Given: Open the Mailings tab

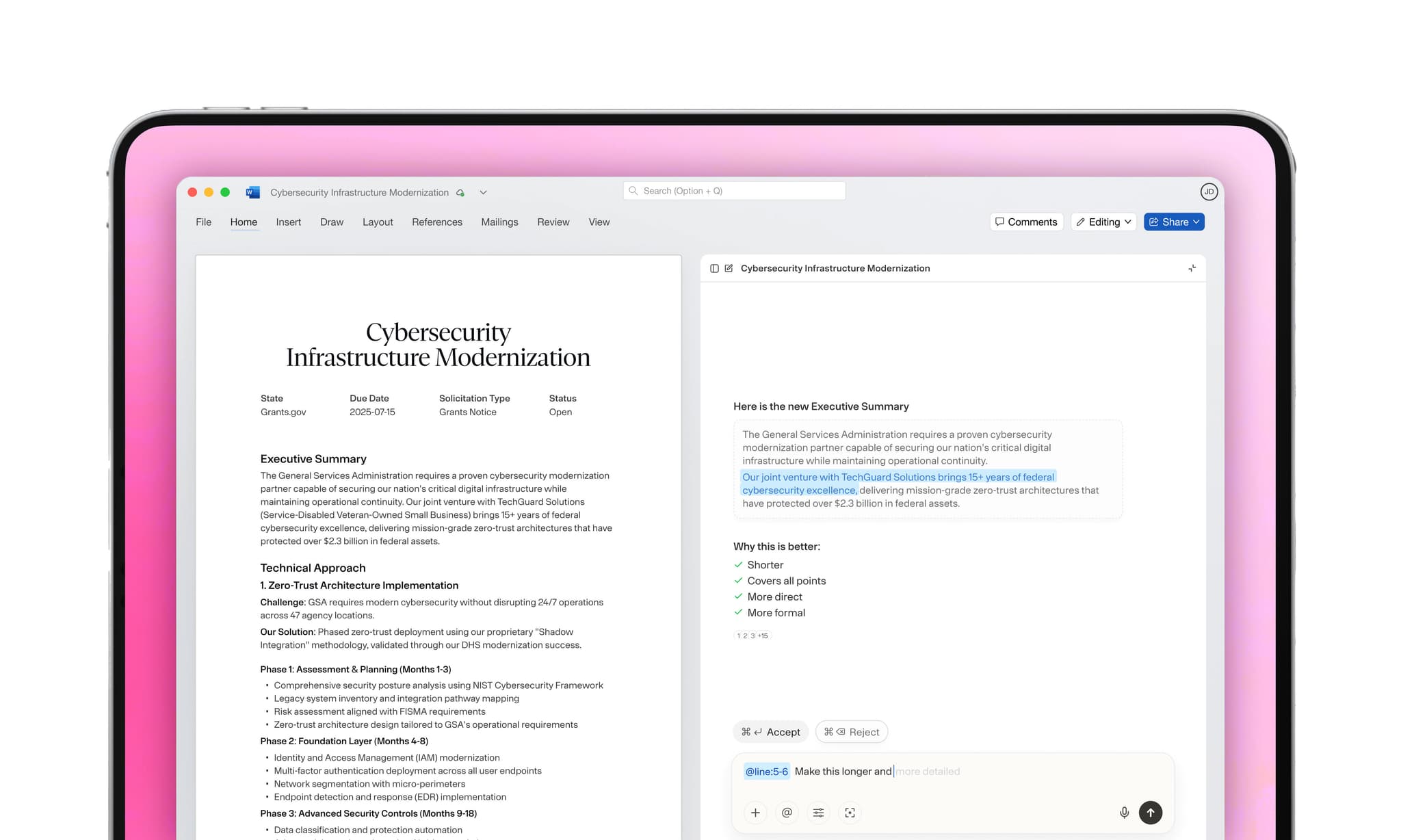Looking at the screenshot, I should 499,222.
